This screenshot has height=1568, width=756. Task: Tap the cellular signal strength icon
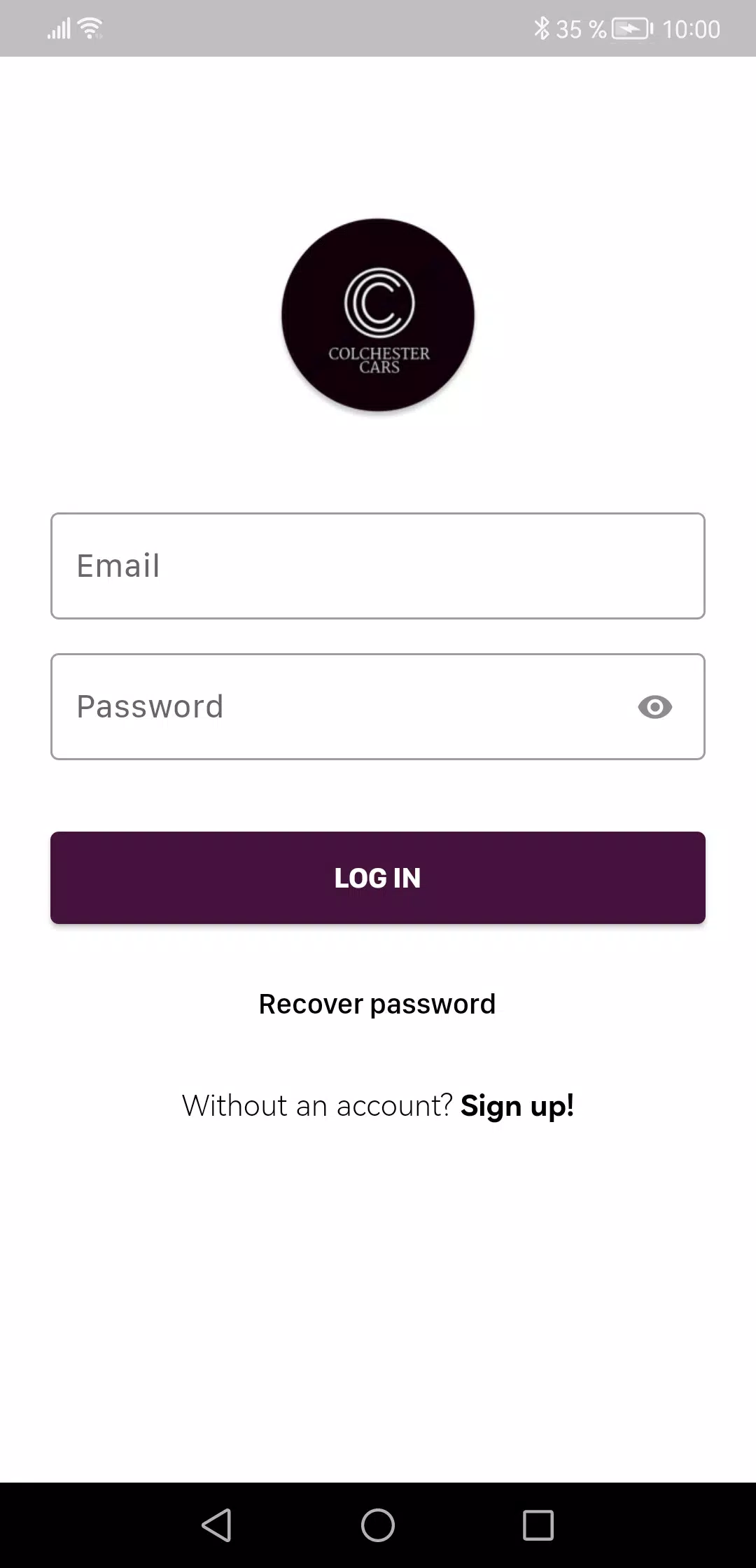pos(59,29)
